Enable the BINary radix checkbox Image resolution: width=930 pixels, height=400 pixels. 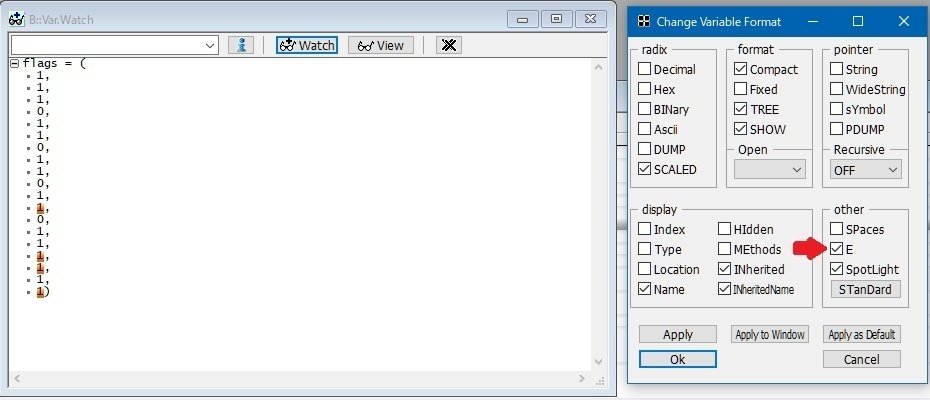tap(644, 109)
